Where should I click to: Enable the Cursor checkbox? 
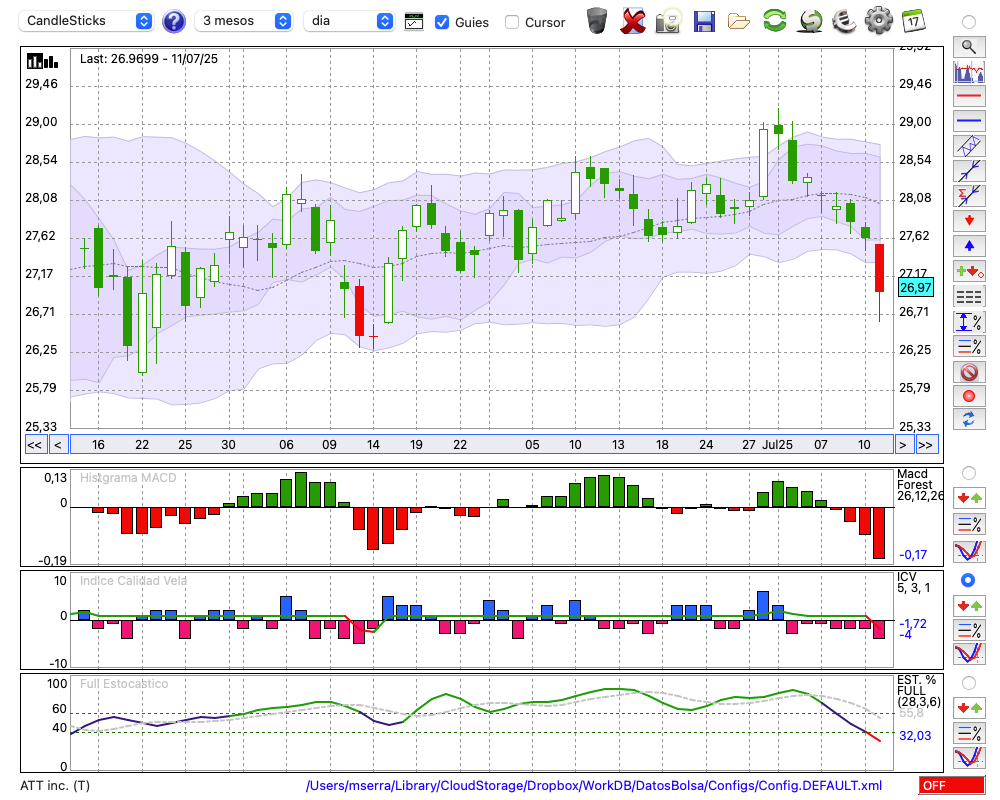click(511, 22)
